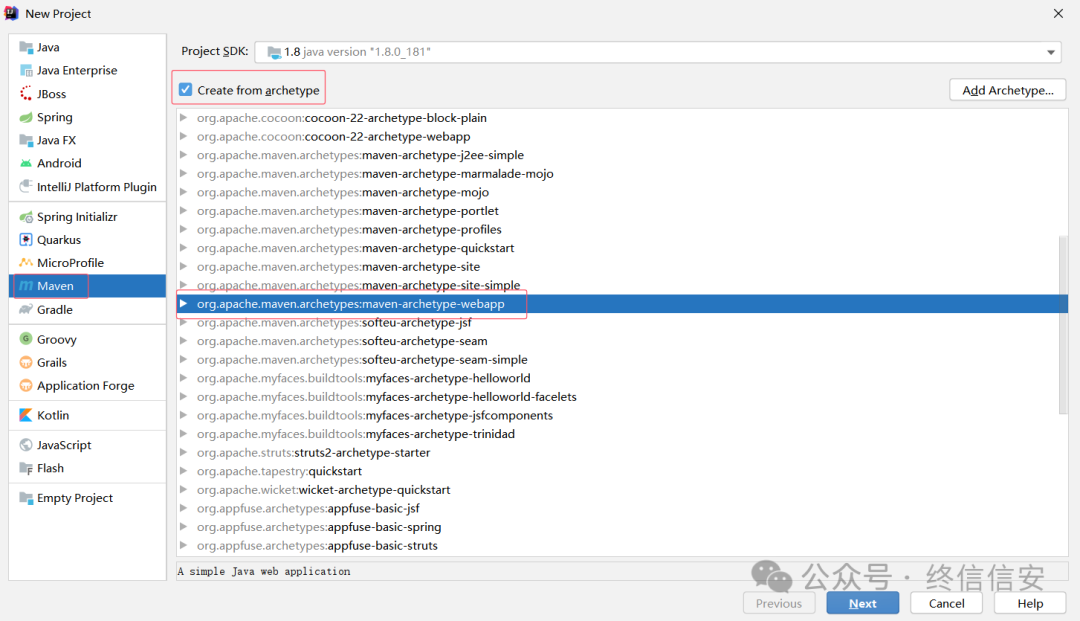Toggle the Create from archetype checkbox
This screenshot has height=621, width=1080.
click(x=185, y=90)
